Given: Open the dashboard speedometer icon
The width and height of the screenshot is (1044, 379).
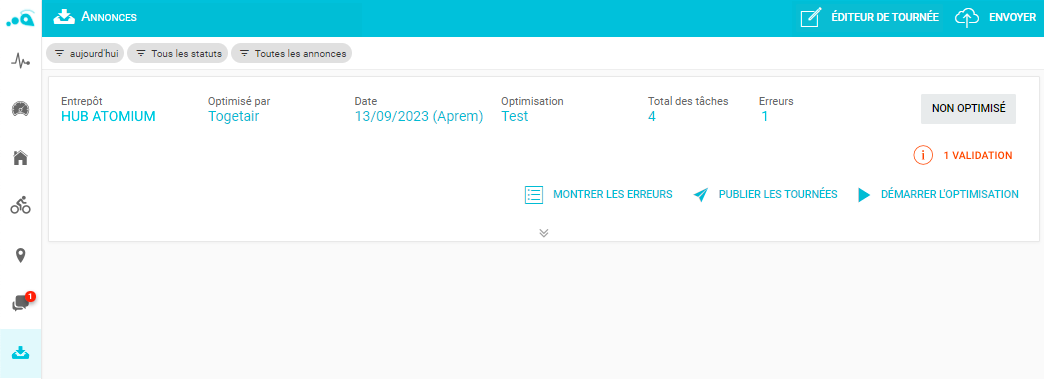Looking at the screenshot, I should [21, 109].
